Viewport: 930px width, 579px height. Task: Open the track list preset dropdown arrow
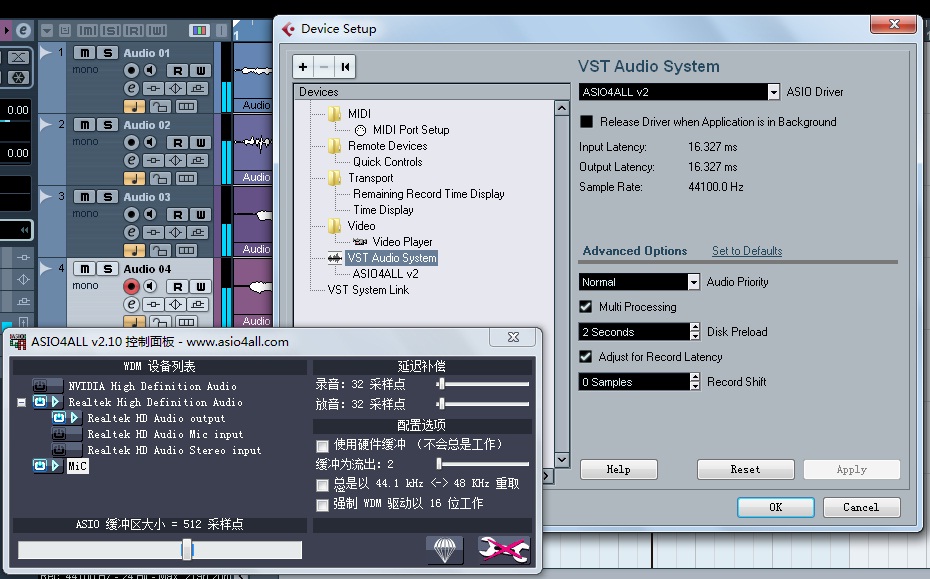[47, 30]
